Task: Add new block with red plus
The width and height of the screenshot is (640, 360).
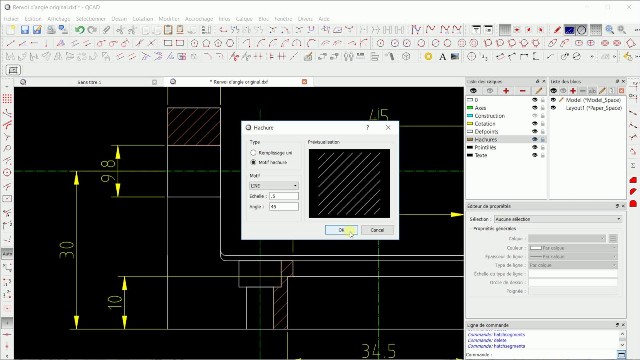Action: tap(573, 91)
